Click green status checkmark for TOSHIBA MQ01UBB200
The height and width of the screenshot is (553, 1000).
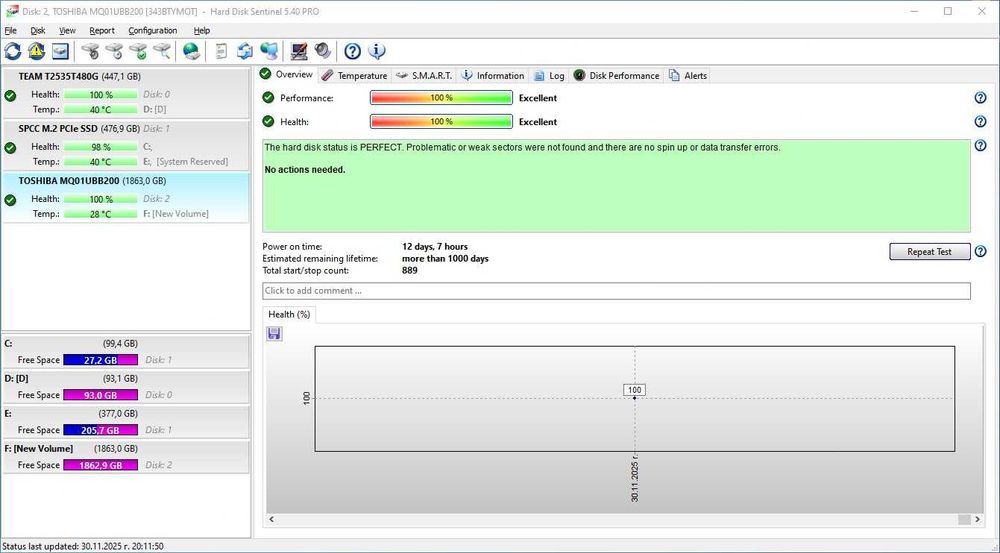click(10, 200)
